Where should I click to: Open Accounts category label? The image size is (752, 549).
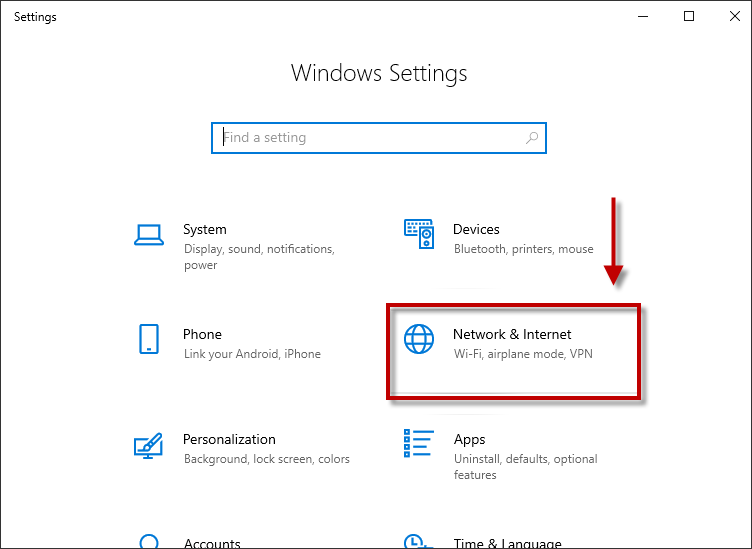tap(212, 543)
